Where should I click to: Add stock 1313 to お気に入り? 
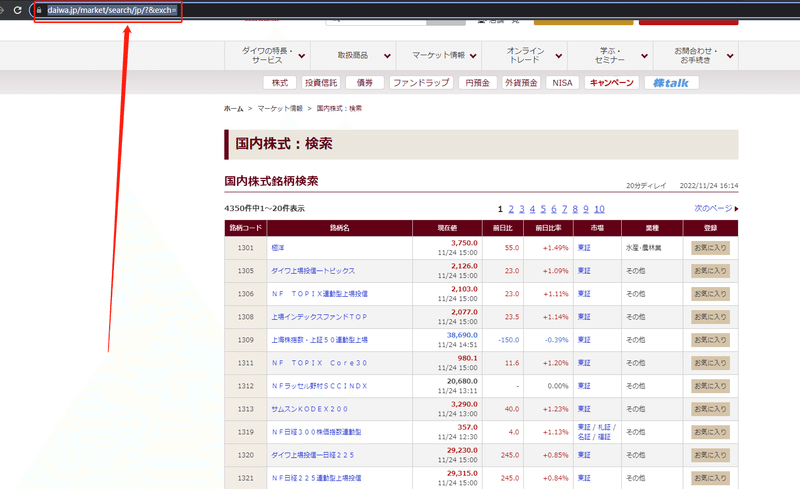coord(710,409)
